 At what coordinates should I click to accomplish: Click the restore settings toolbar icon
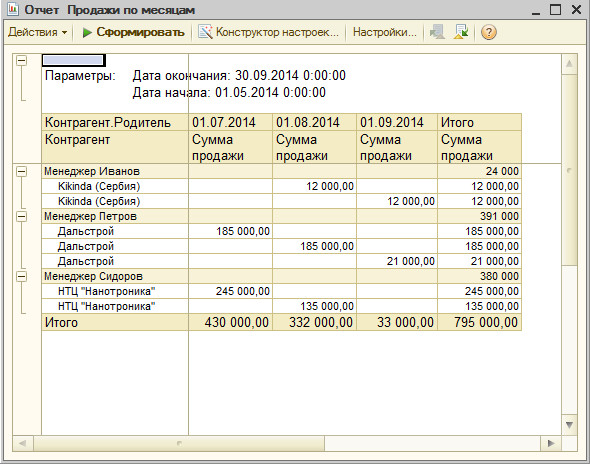[x=461, y=32]
